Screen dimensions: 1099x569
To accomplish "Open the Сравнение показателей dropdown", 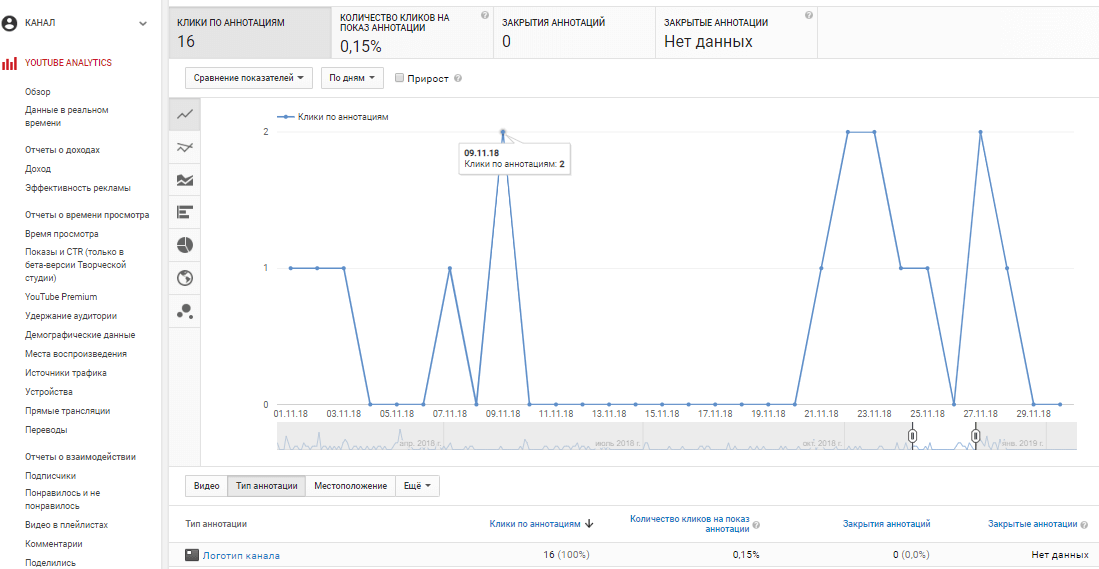I will pos(249,78).
